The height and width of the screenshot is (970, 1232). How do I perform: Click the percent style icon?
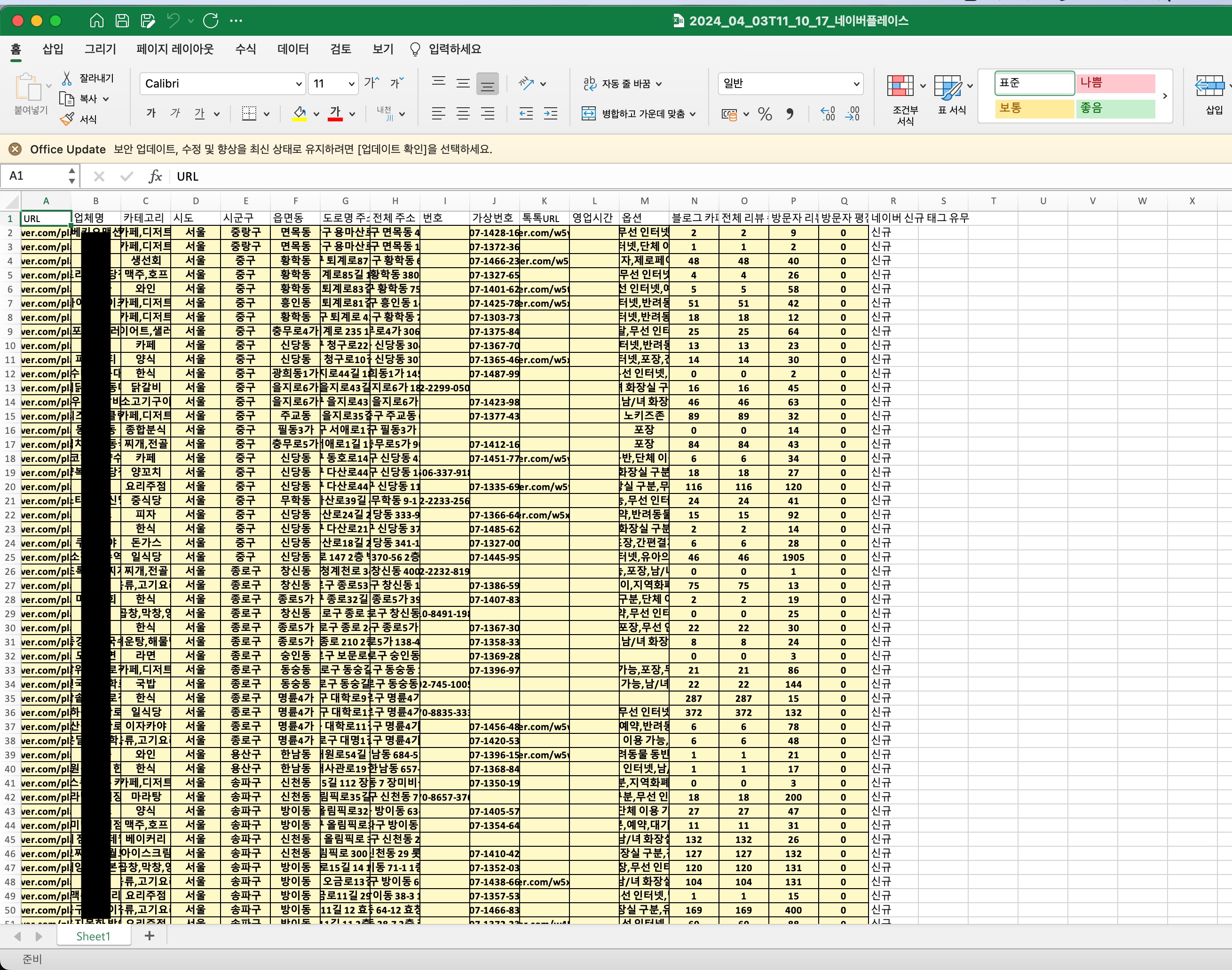click(765, 114)
